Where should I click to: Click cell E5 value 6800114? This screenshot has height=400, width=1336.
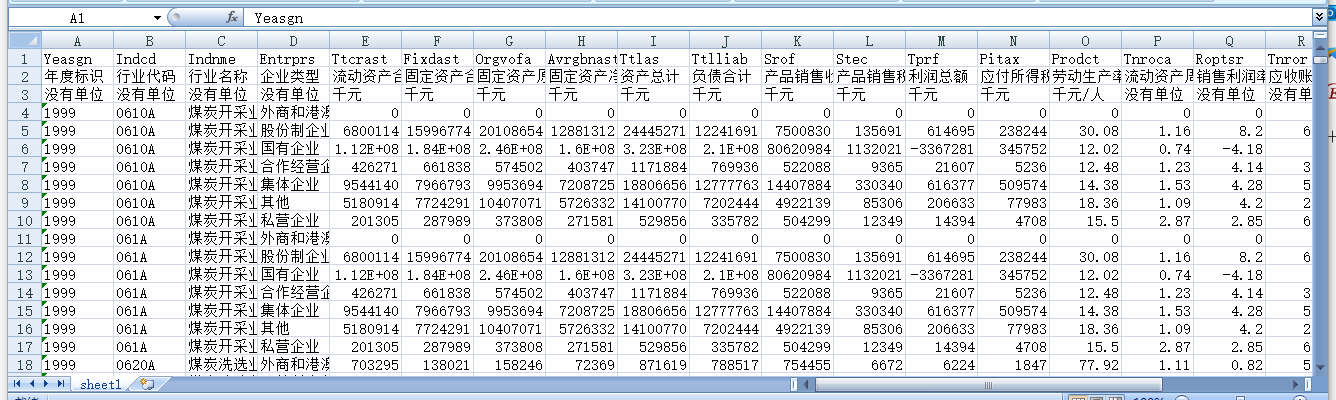(365, 130)
